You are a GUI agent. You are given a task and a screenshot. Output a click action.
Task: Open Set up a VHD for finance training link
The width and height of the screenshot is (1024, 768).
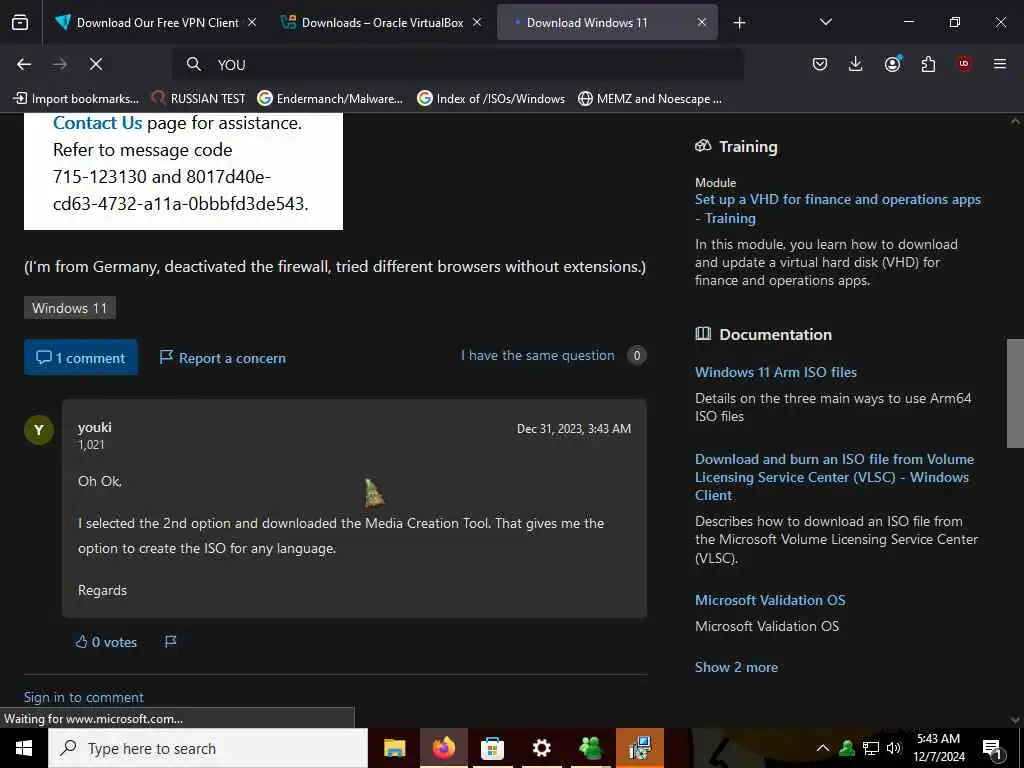point(838,208)
